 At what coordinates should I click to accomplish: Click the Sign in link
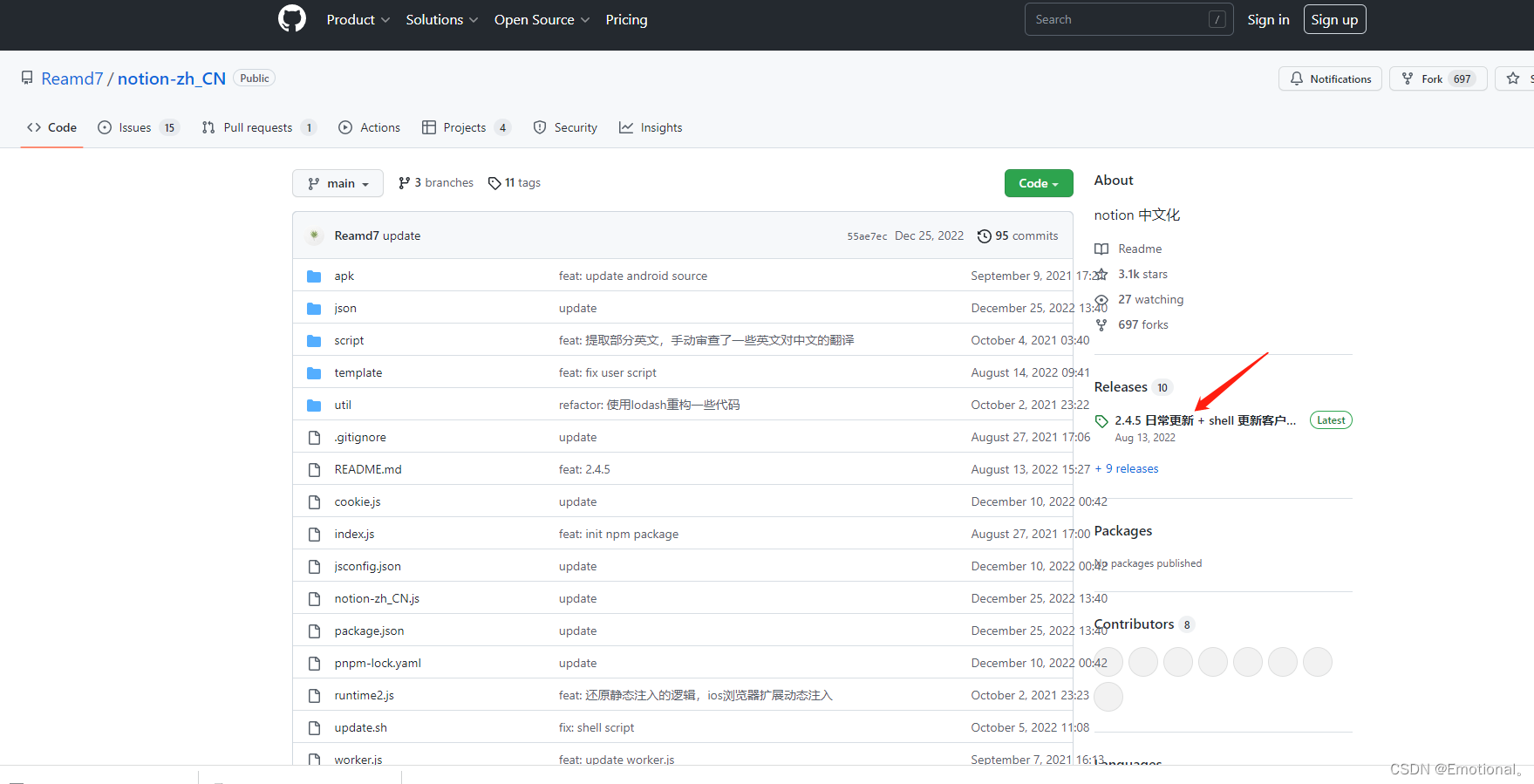pyautogui.click(x=1268, y=19)
